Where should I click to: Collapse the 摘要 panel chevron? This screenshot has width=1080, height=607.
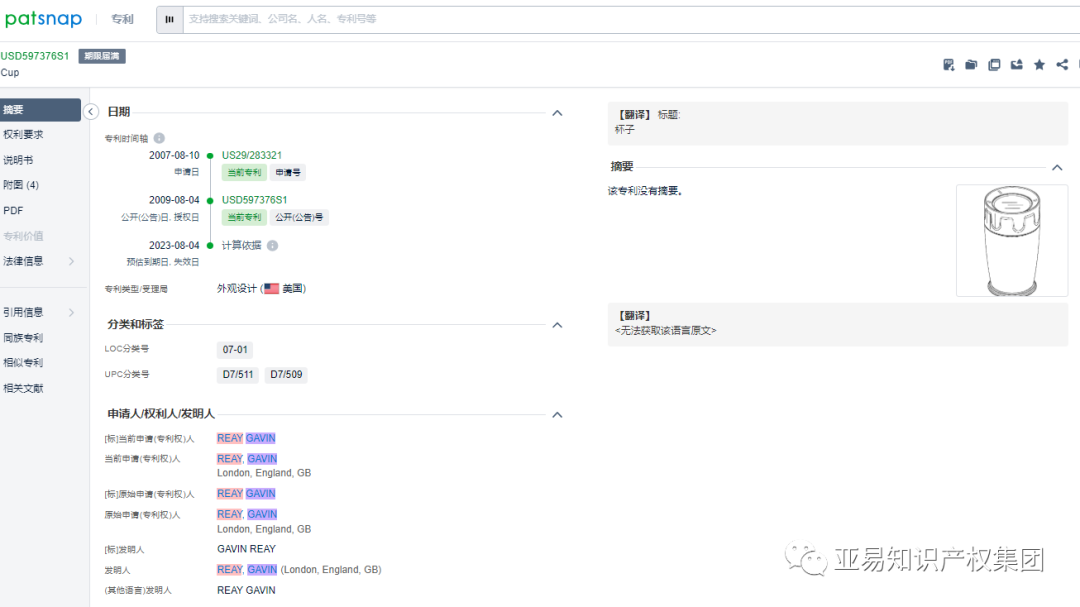(1057, 167)
